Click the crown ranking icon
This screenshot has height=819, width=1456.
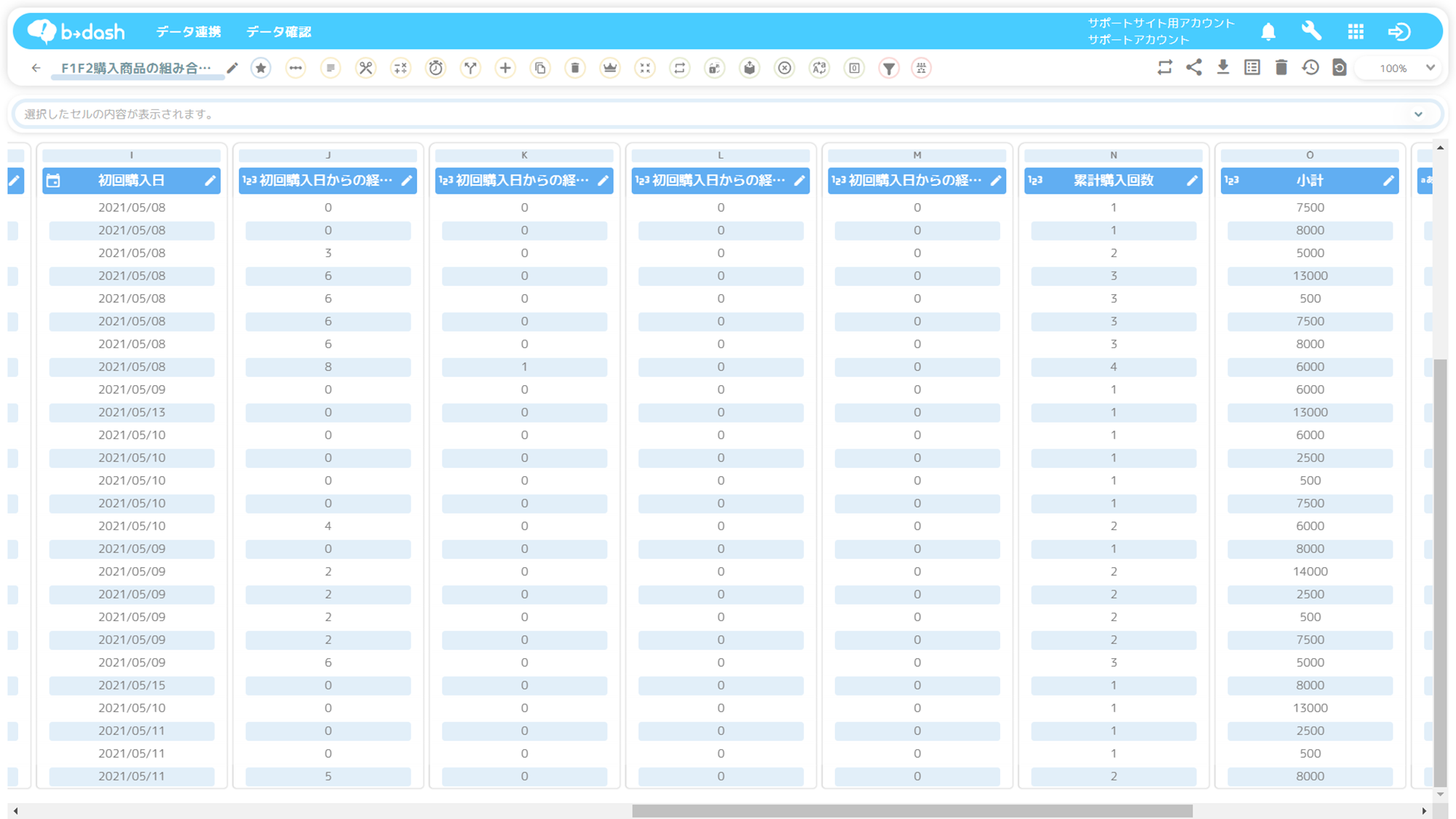pos(610,68)
